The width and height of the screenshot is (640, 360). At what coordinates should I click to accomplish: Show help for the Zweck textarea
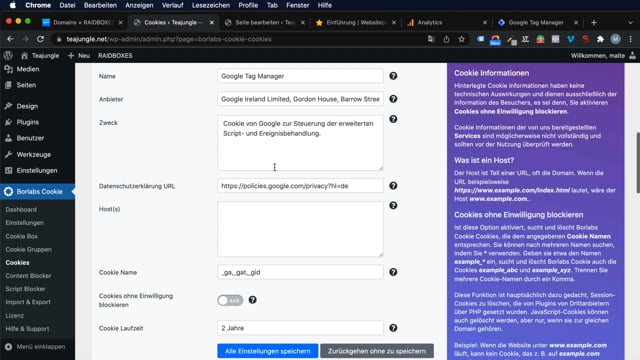tap(393, 119)
